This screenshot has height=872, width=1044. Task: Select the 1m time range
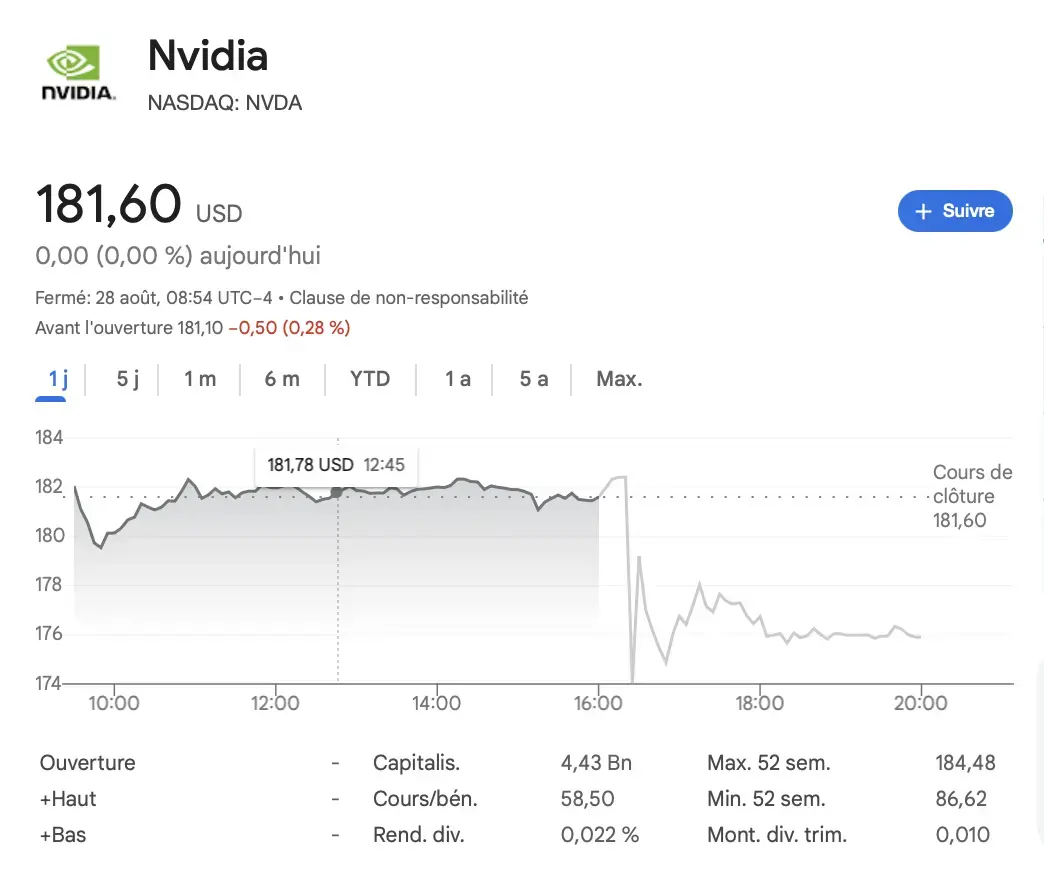pyautogui.click(x=198, y=379)
